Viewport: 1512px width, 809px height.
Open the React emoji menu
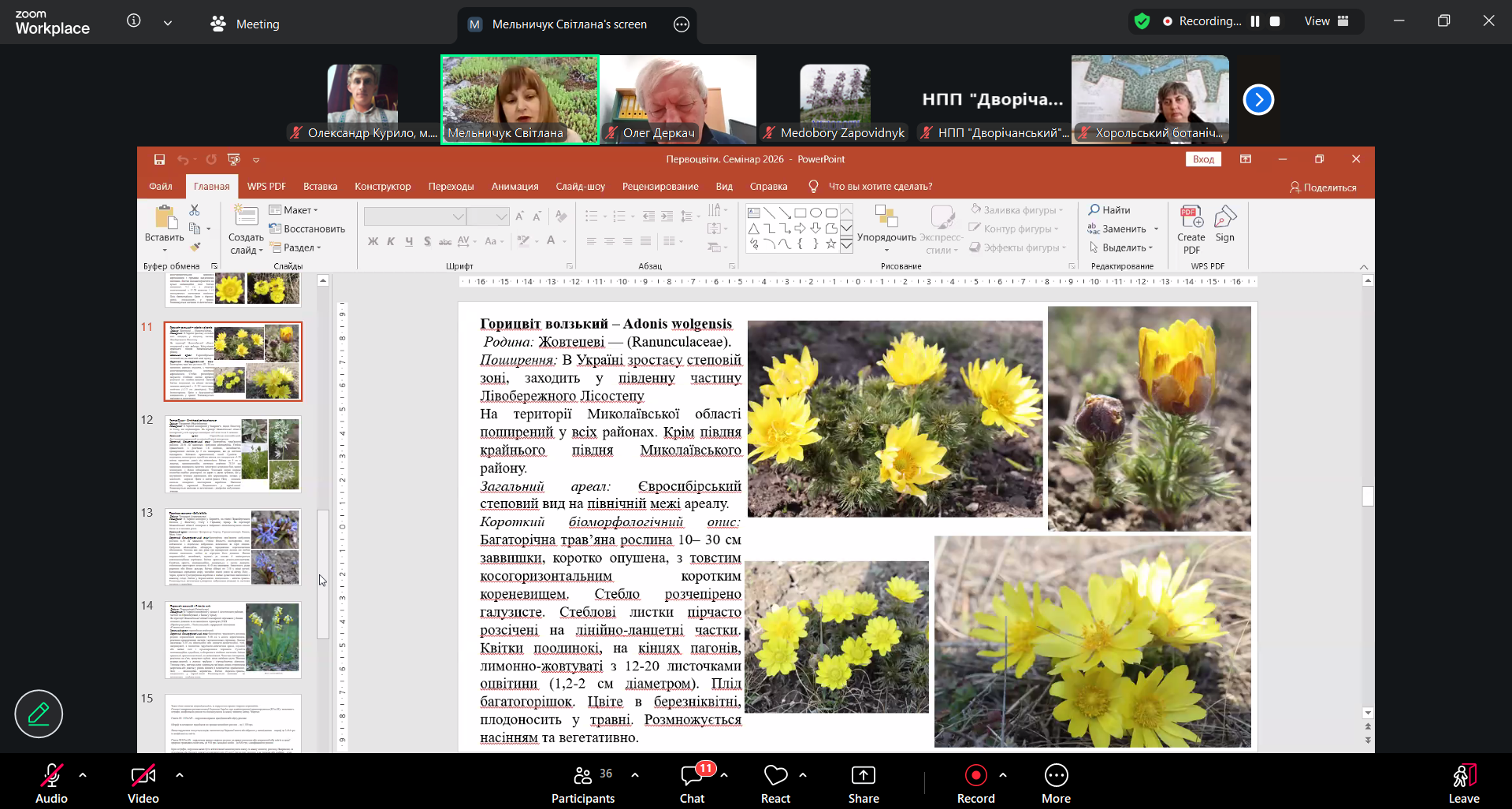click(x=775, y=776)
